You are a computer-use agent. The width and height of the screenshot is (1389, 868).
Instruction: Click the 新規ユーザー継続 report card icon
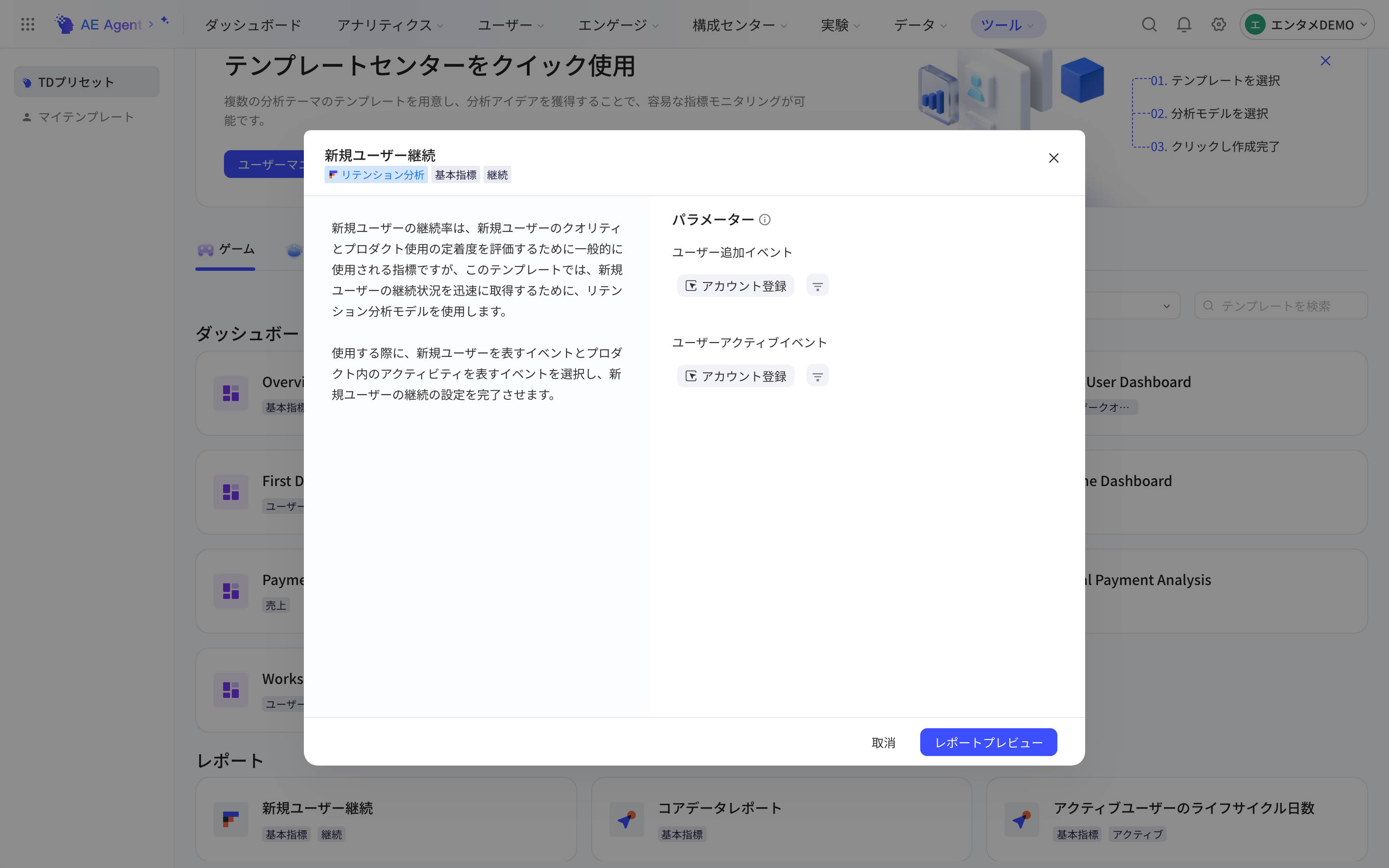pos(231,819)
